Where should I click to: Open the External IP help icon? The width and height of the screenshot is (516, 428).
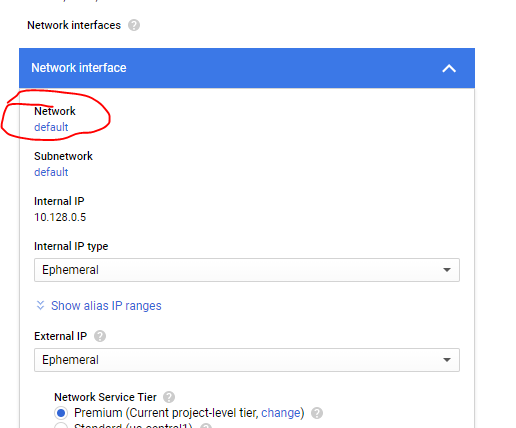pyautogui.click(x=100, y=336)
